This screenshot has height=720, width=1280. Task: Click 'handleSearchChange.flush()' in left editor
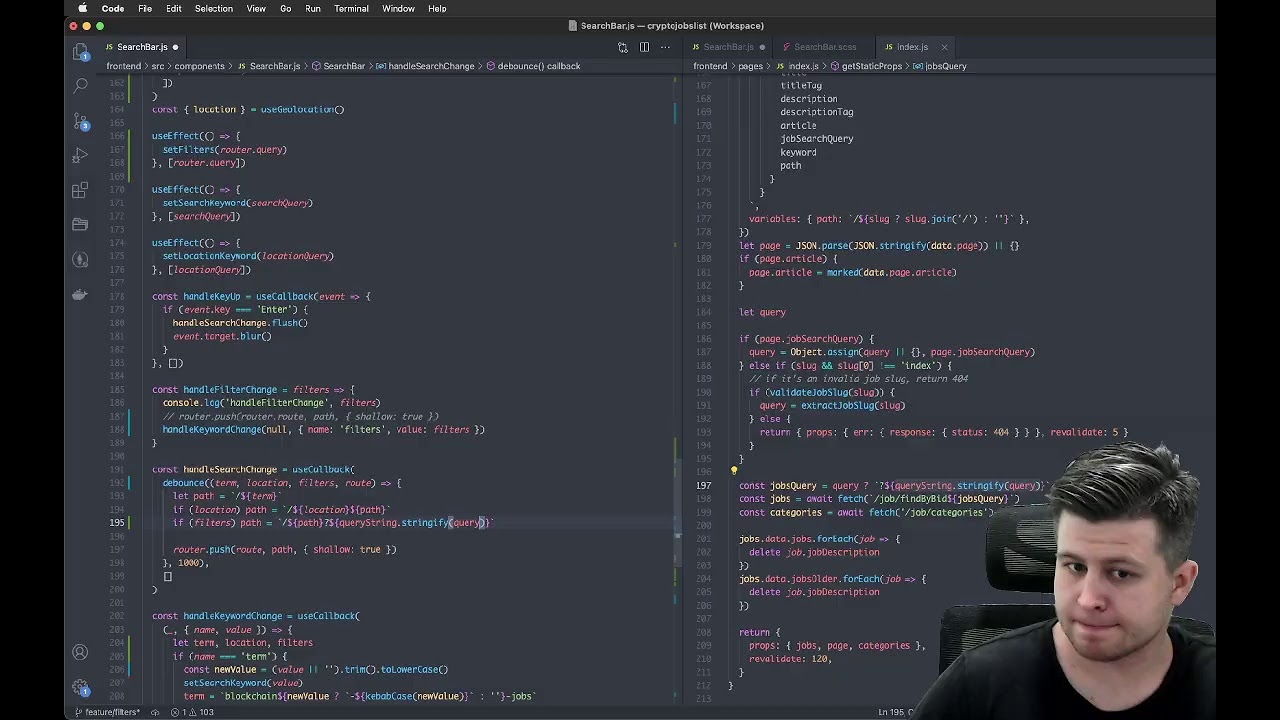point(240,323)
